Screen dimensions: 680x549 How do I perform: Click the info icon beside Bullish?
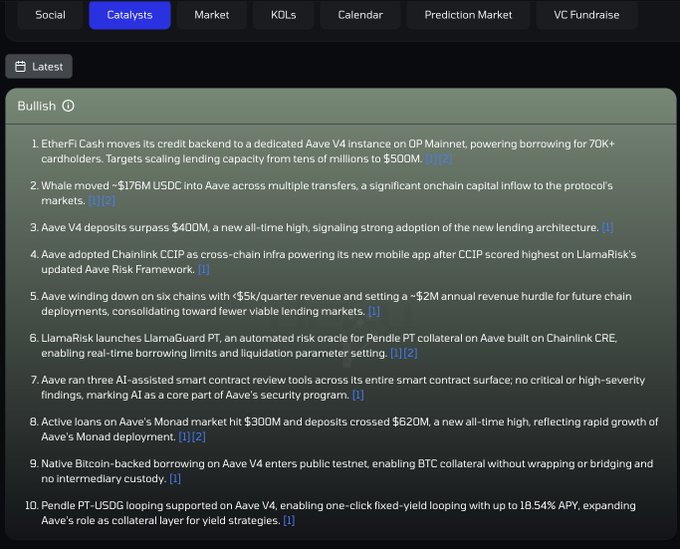68,106
